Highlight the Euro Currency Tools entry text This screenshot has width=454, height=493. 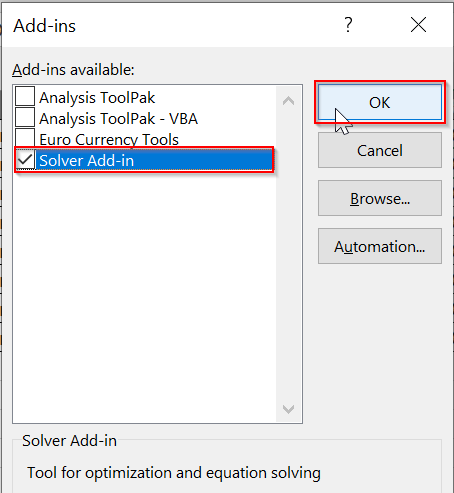click(109, 139)
